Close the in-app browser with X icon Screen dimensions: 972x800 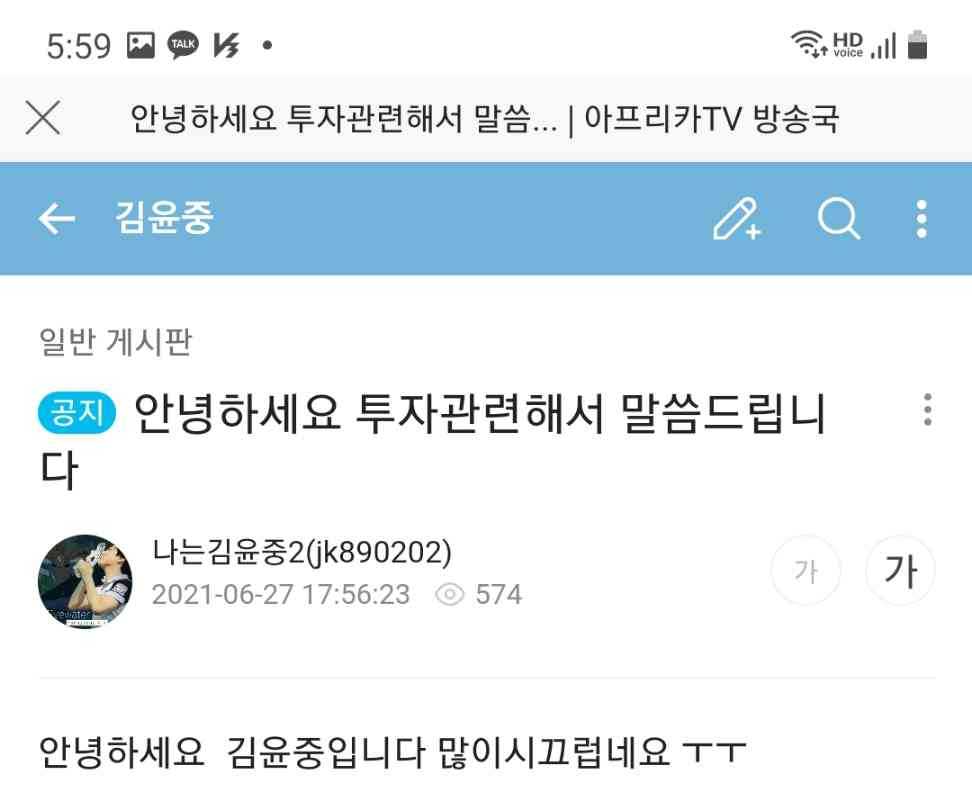point(43,117)
